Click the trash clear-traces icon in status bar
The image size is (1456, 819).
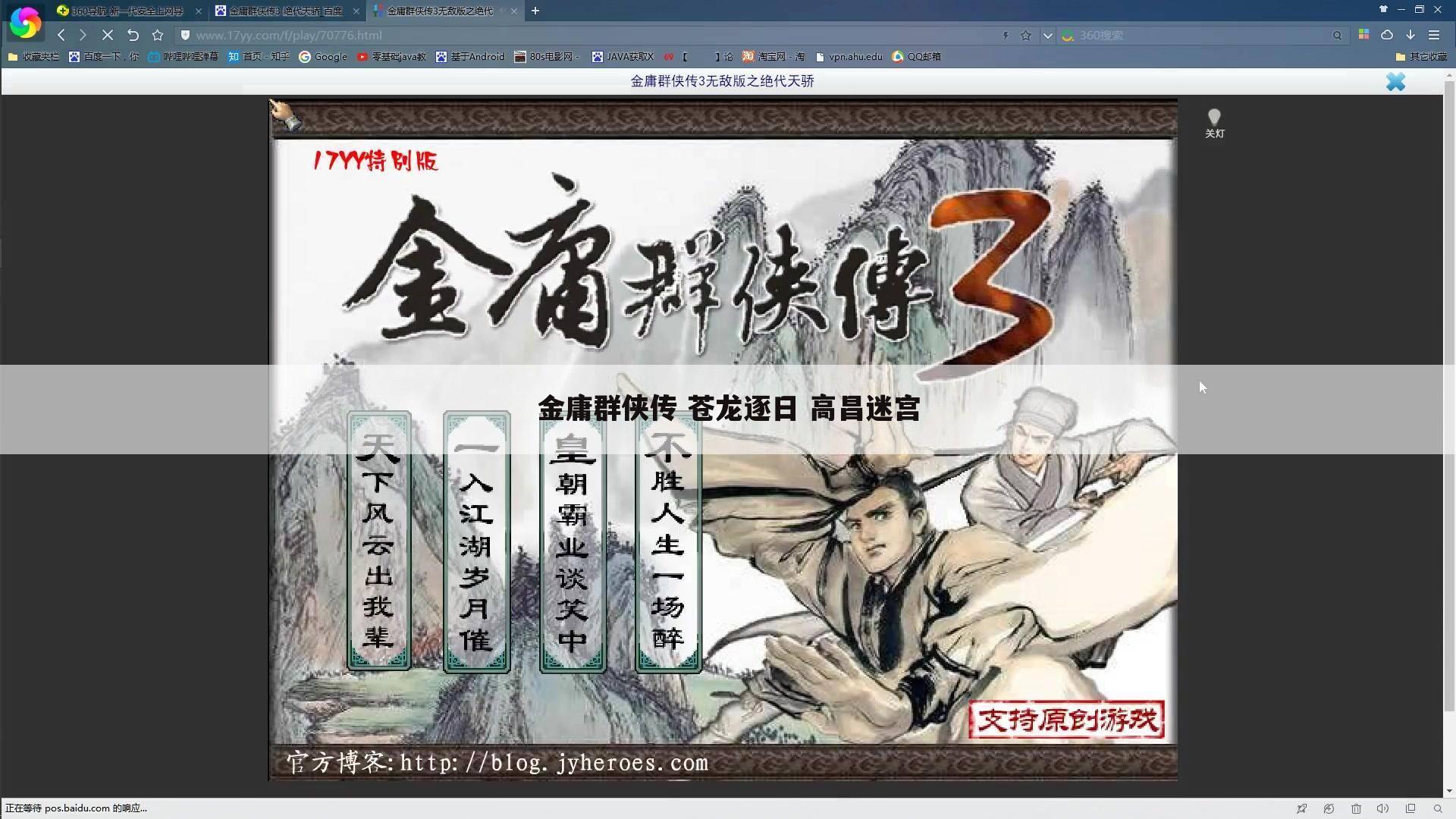tap(1356, 808)
